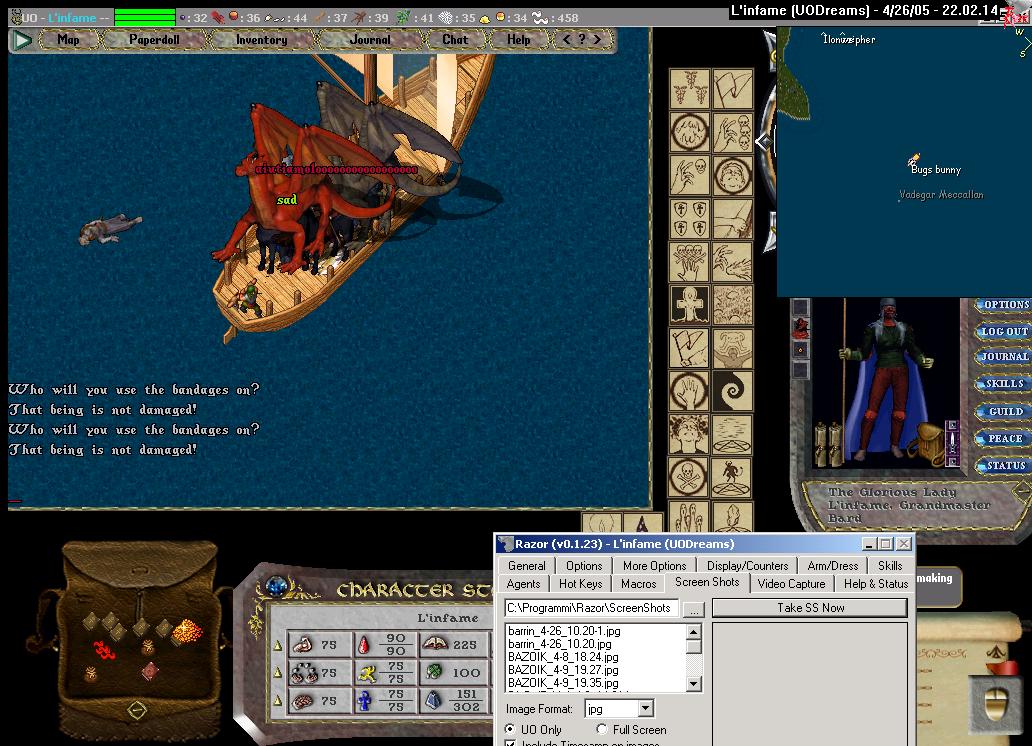Select BAZOIK_4-8_18.24.jpg in the list

[x=563, y=656]
